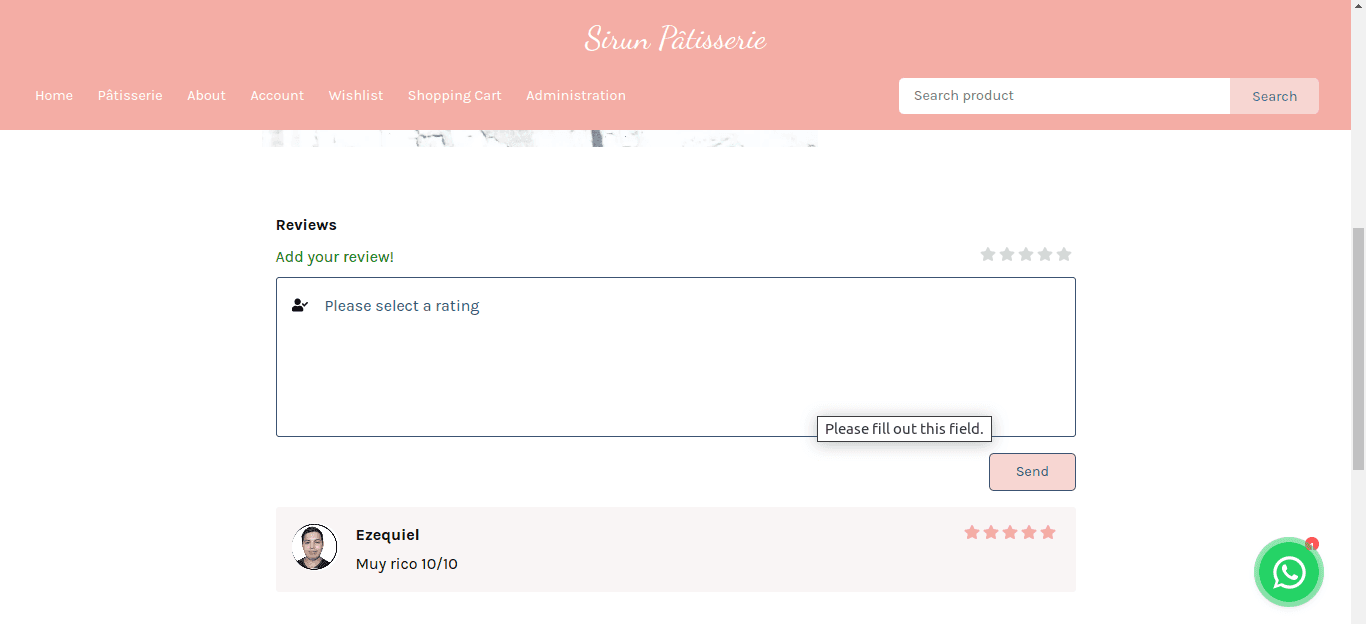Focus the Search product field
Image resolution: width=1366 pixels, height=624 pixels.
point(1064,96)
